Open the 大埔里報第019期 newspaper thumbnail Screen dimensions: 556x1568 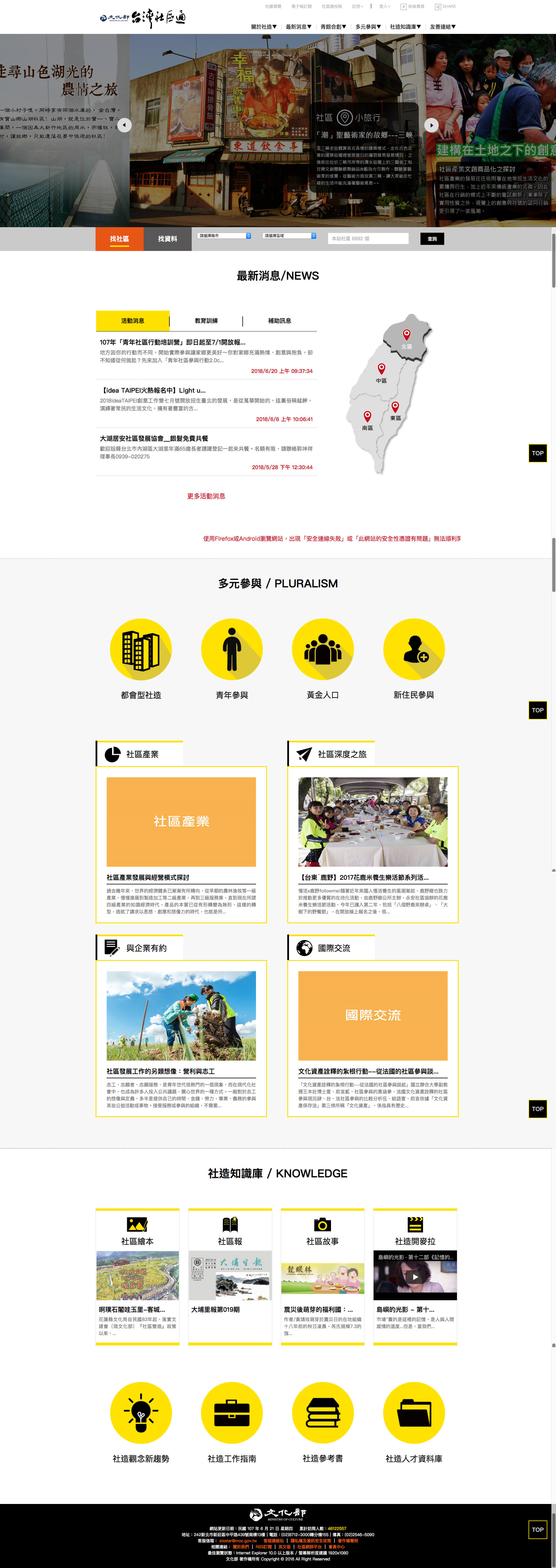(230, 1275)
